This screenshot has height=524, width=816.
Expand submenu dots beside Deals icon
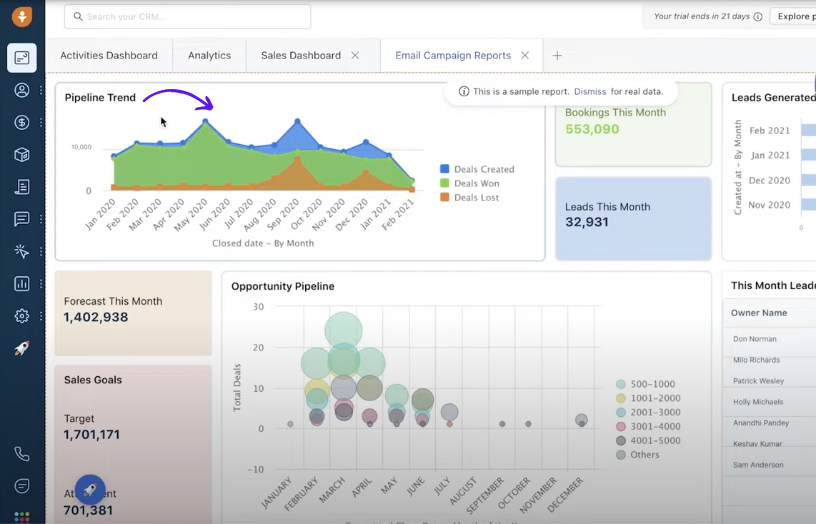point(41,122)
